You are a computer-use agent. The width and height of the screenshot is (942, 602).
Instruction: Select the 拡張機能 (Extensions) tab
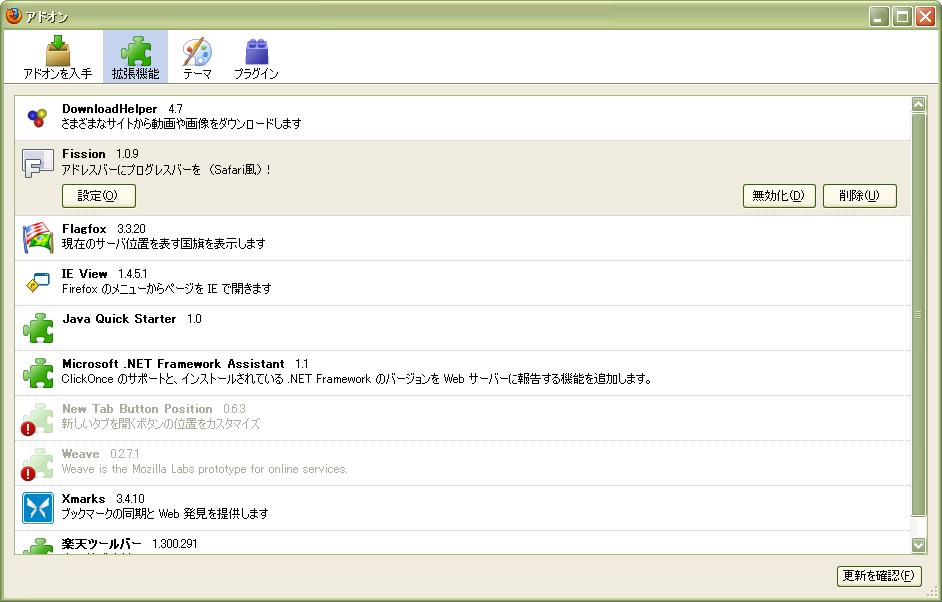[x=136, y=58]
